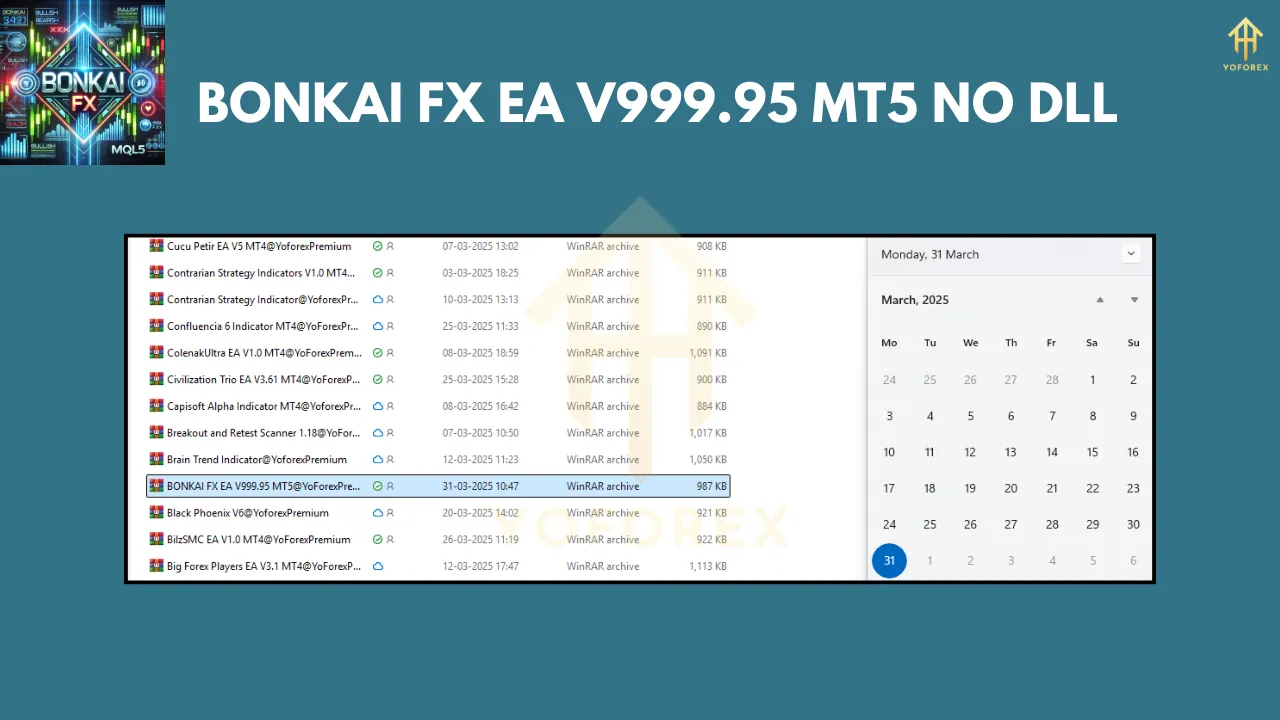Click the cloud status icon for Confluencia 6 Indicator
This screenshot has width=1280, height=720.
click(x=378, y=326)
